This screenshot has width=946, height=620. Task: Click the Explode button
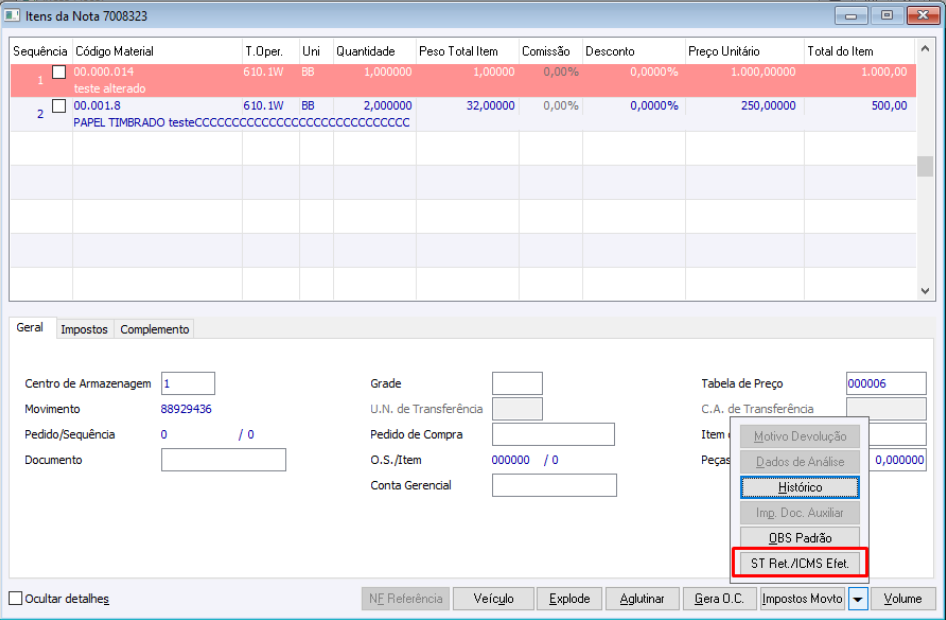[569, 599]
